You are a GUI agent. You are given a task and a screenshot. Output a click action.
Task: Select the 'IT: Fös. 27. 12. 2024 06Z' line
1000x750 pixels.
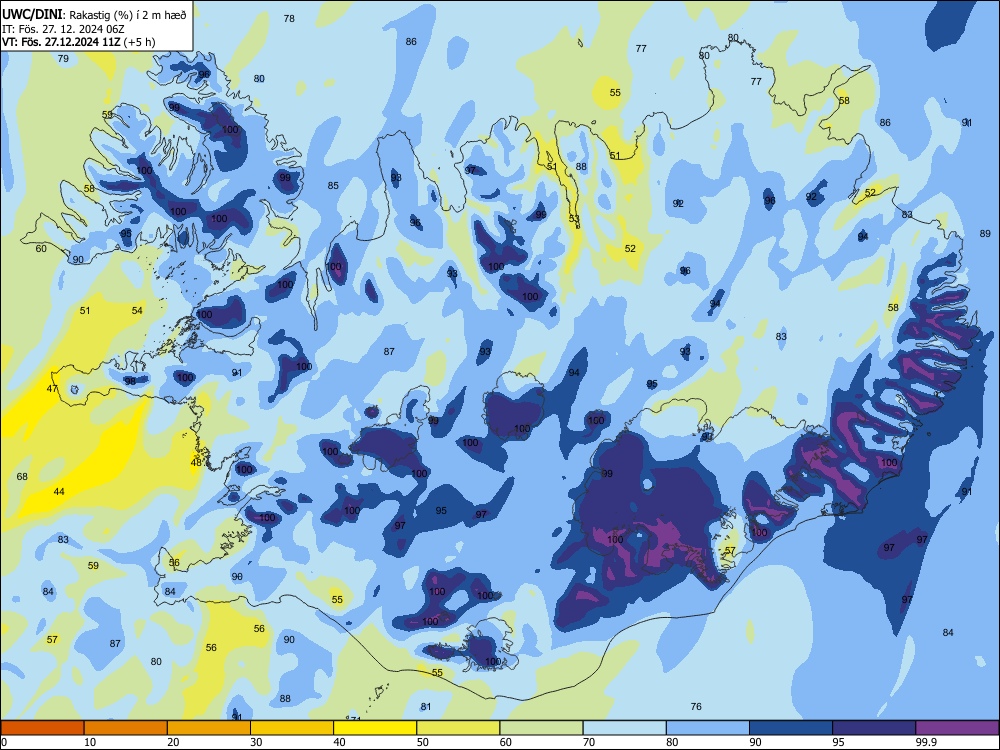(63, 29)
